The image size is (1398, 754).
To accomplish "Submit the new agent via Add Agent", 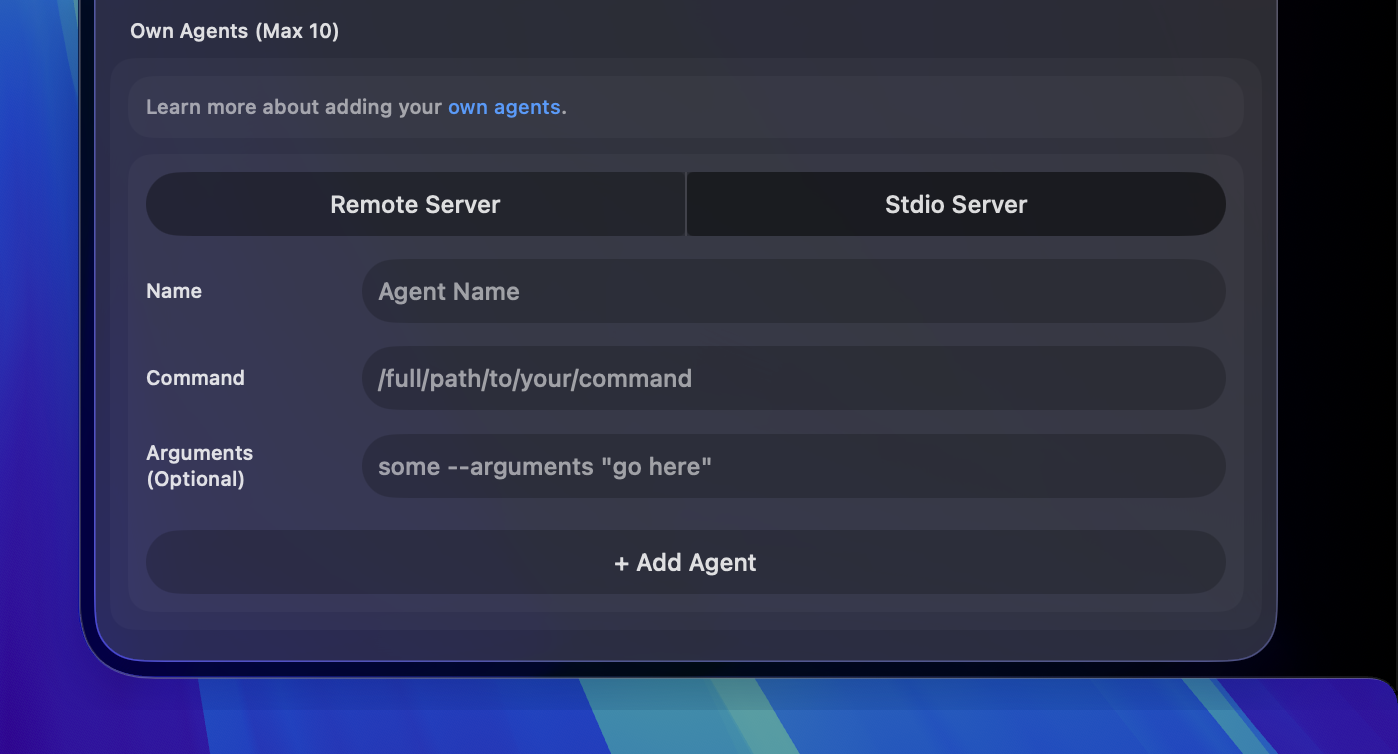I will 685,562.
